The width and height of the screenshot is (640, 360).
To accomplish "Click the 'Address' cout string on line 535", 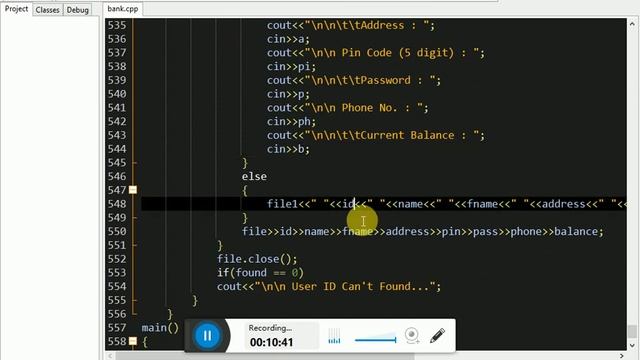I will click(x=367, y=25).
